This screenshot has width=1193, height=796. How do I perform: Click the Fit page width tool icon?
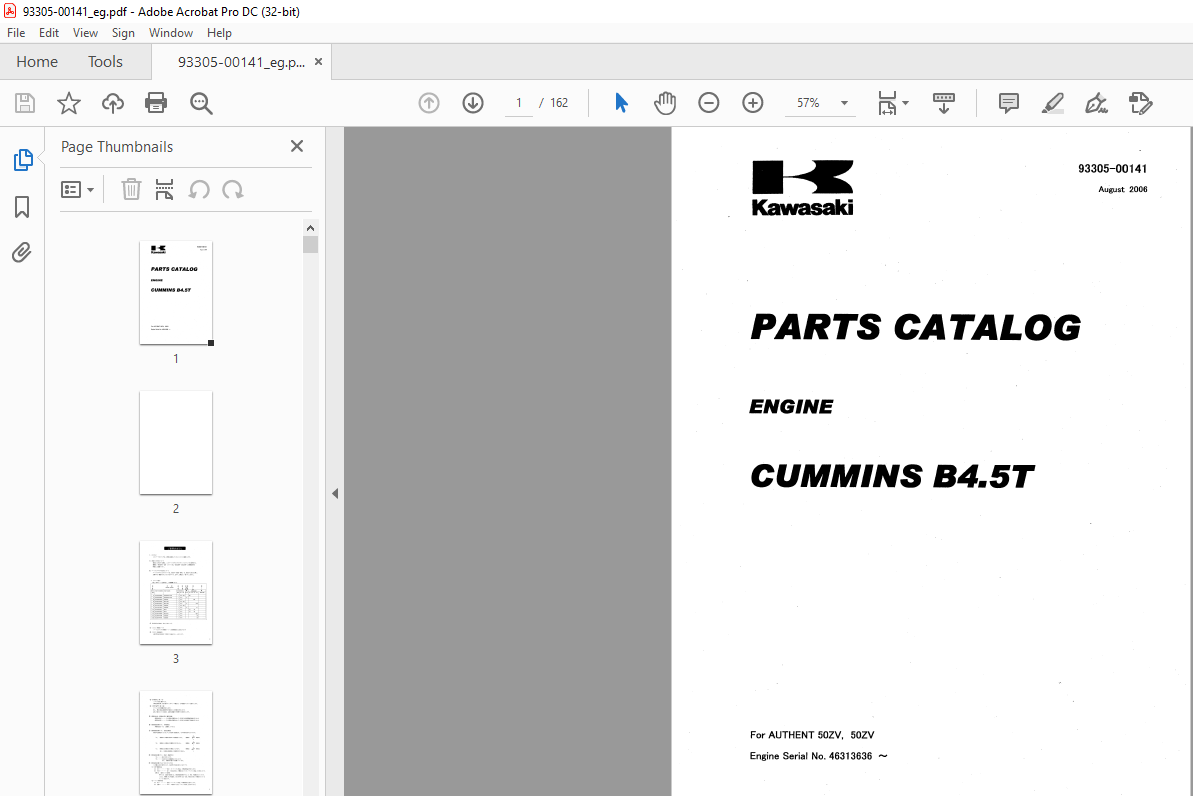pos(887,103)
